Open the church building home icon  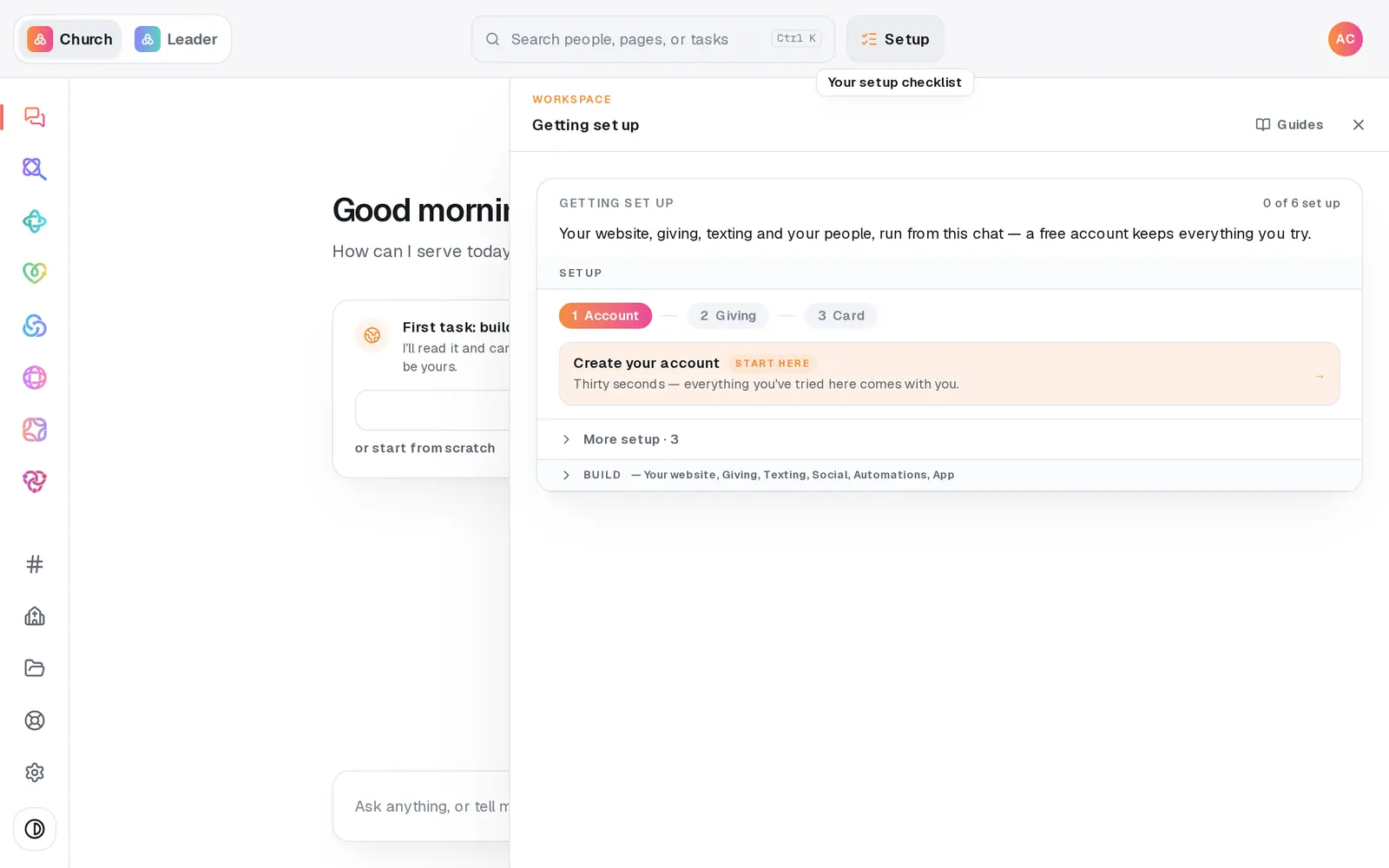pos(35,616)
